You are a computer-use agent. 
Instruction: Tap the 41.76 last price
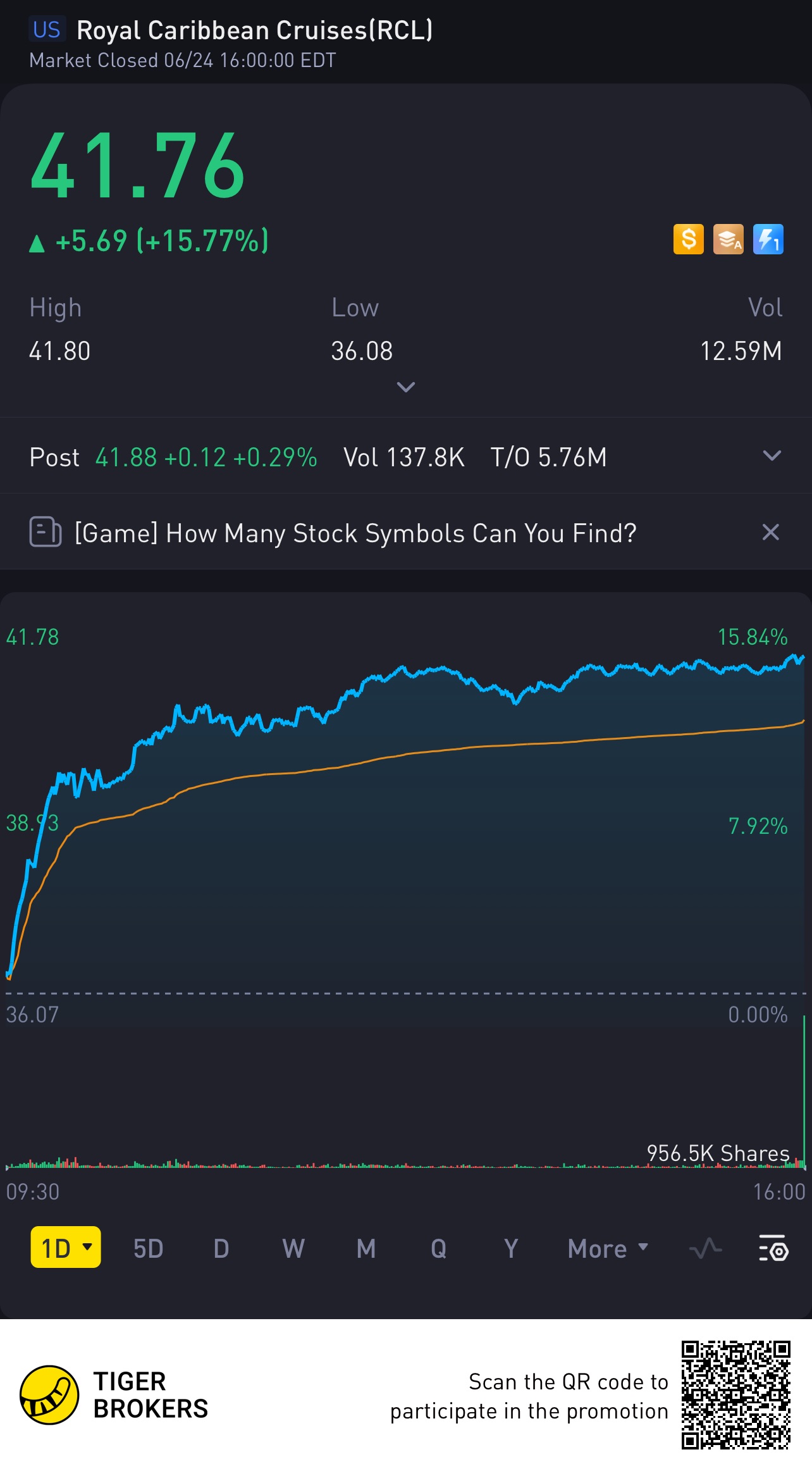point(137,166)
